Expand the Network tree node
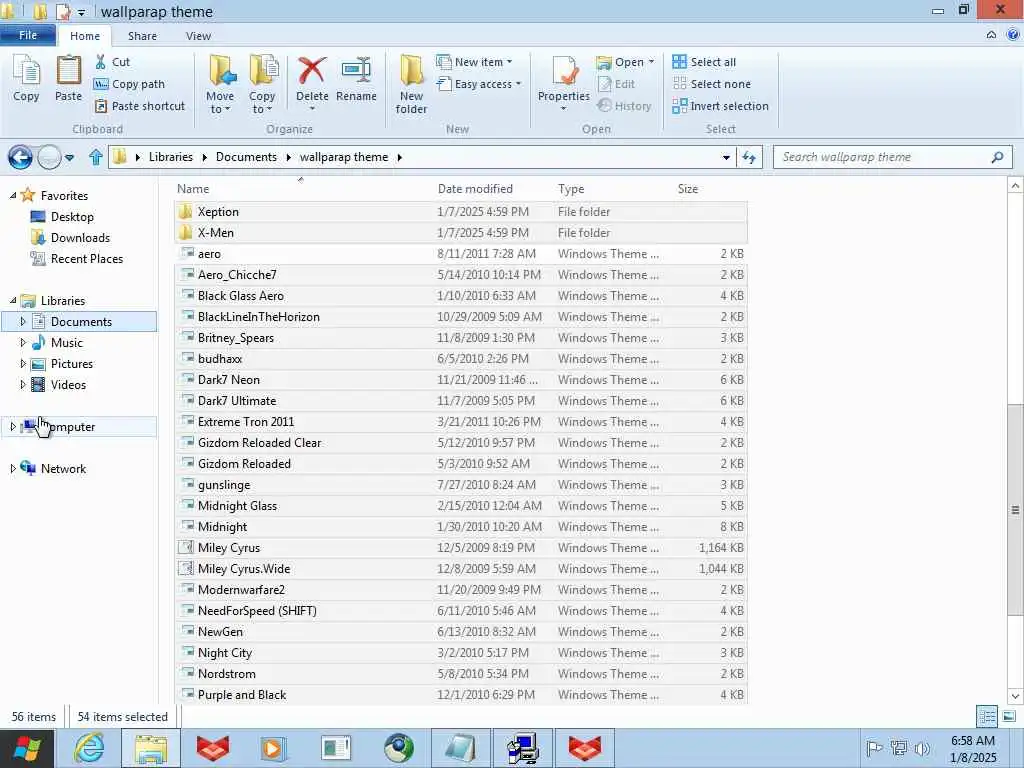 (x=13, y=468)
